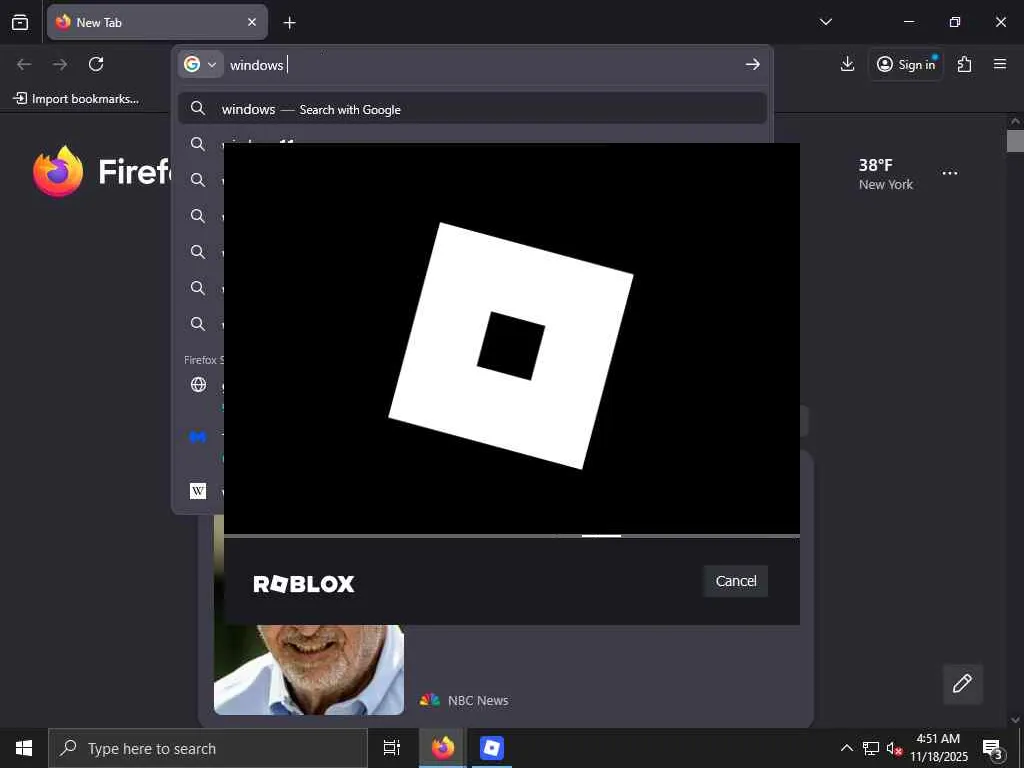Open the clock showing 4:51 AM
The image size is (1024, 768).
(938, 748)
